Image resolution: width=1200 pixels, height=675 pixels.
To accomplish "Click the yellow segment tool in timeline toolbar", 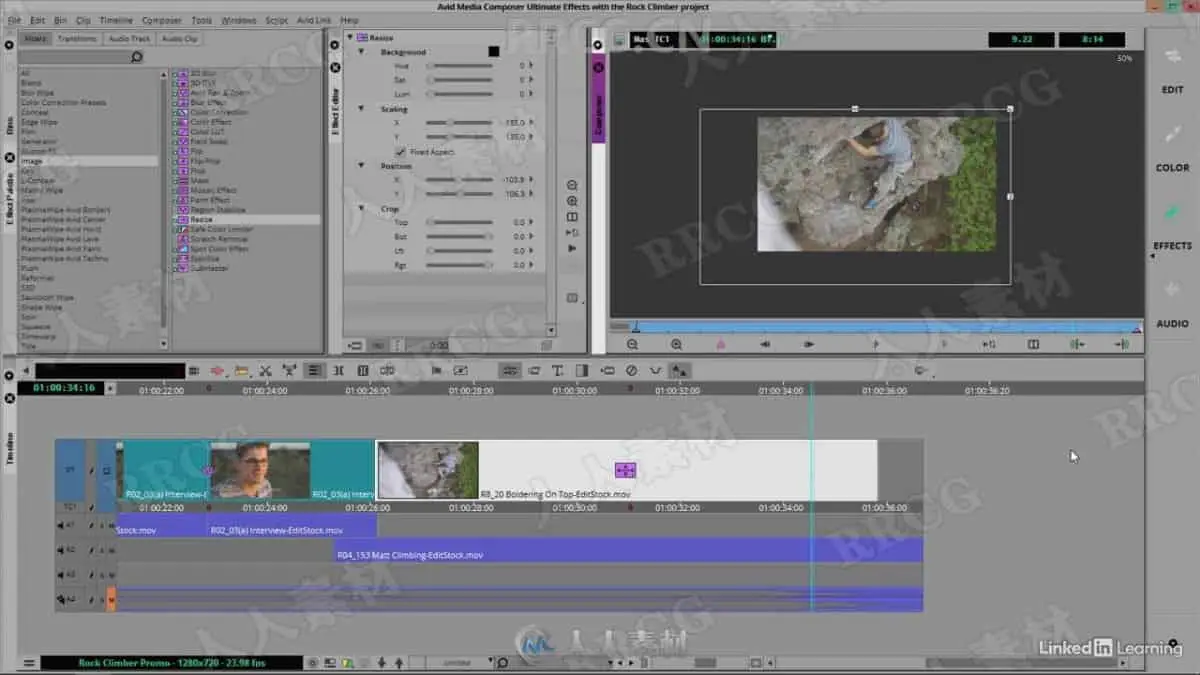I will (x=241, y=371).
